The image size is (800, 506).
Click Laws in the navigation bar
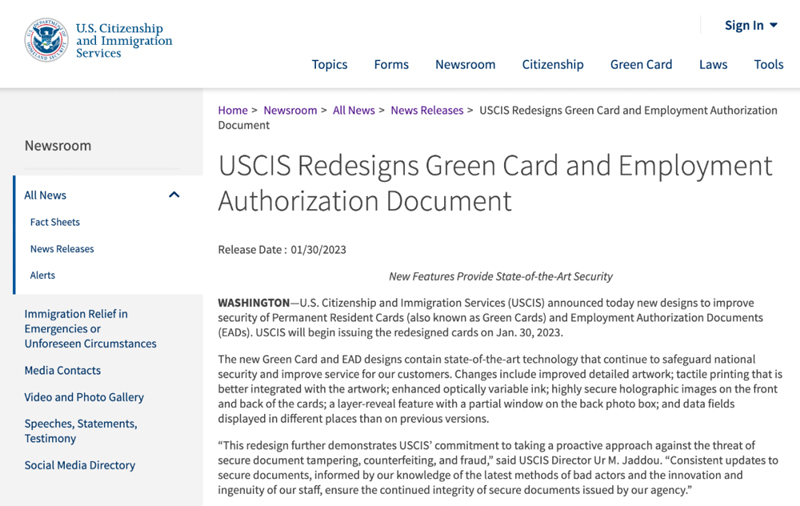(713, 64)
